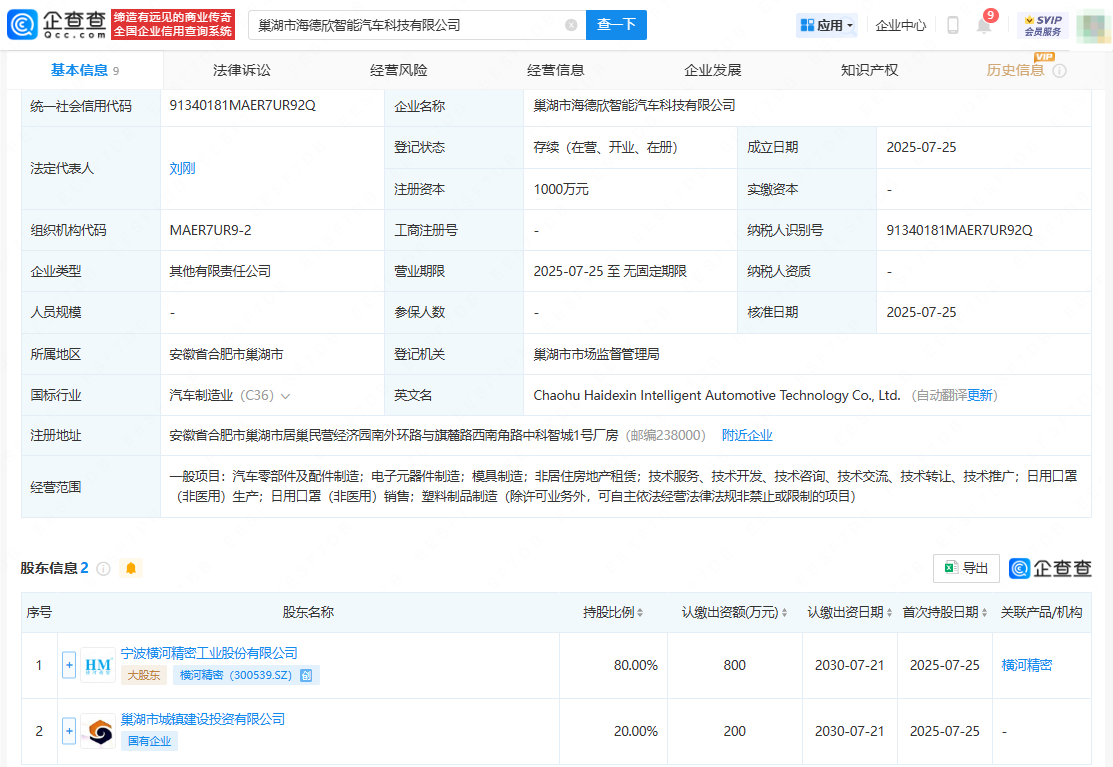
Task: Click the Qcc.com logo icon
Action: 22,24
